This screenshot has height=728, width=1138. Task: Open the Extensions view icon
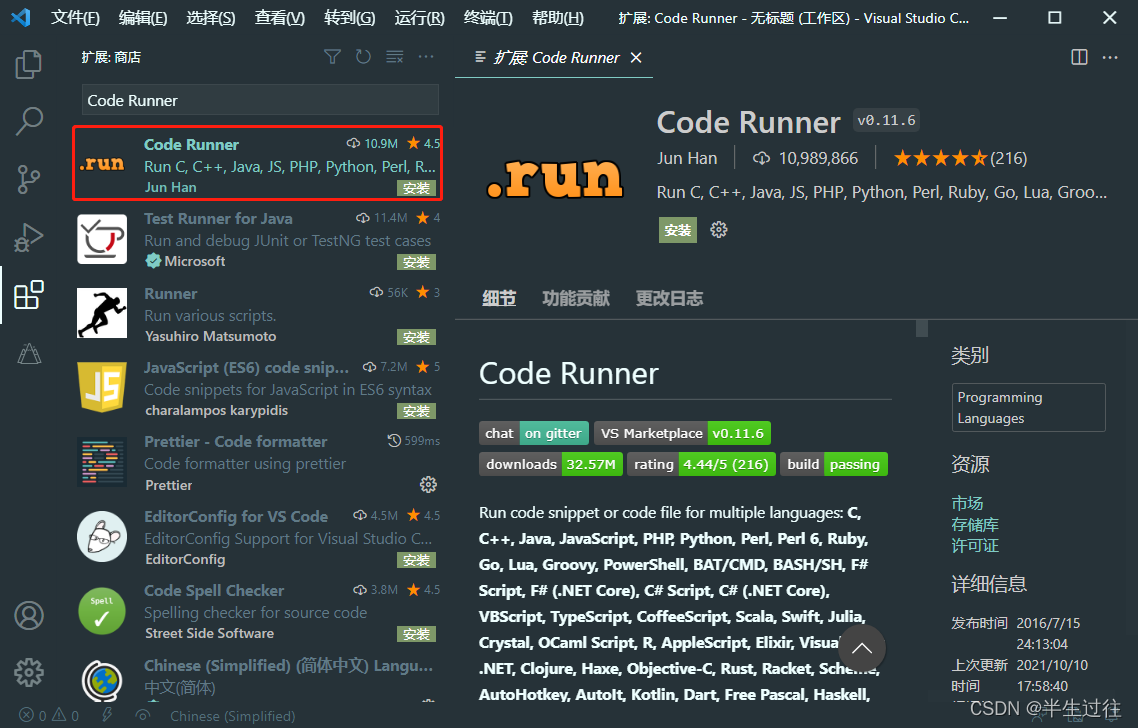point(28,295)
